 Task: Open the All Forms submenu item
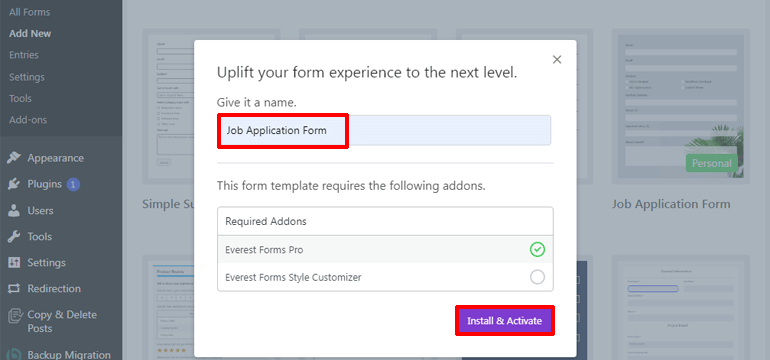pos(29,12)
